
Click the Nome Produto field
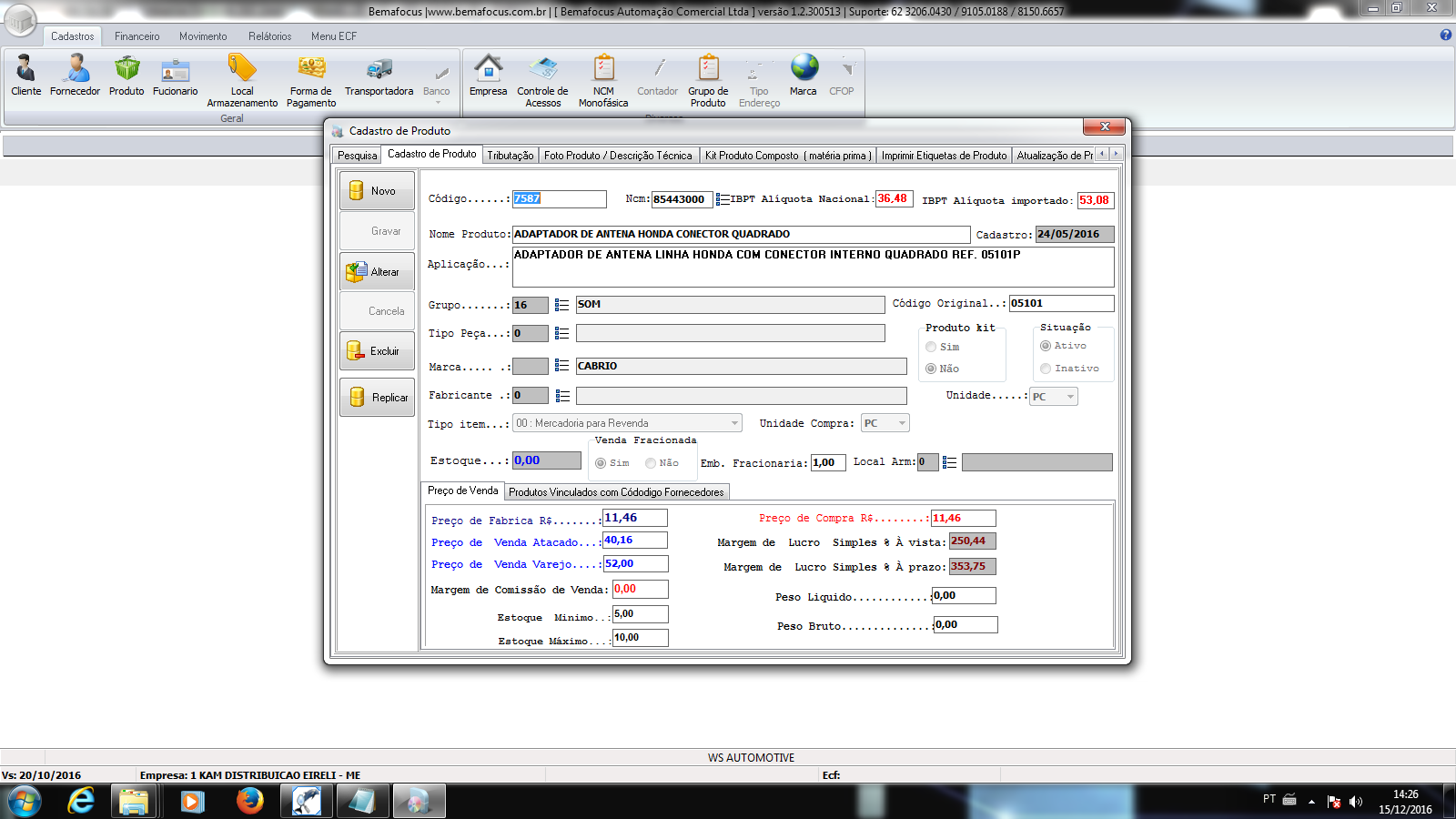741,234
